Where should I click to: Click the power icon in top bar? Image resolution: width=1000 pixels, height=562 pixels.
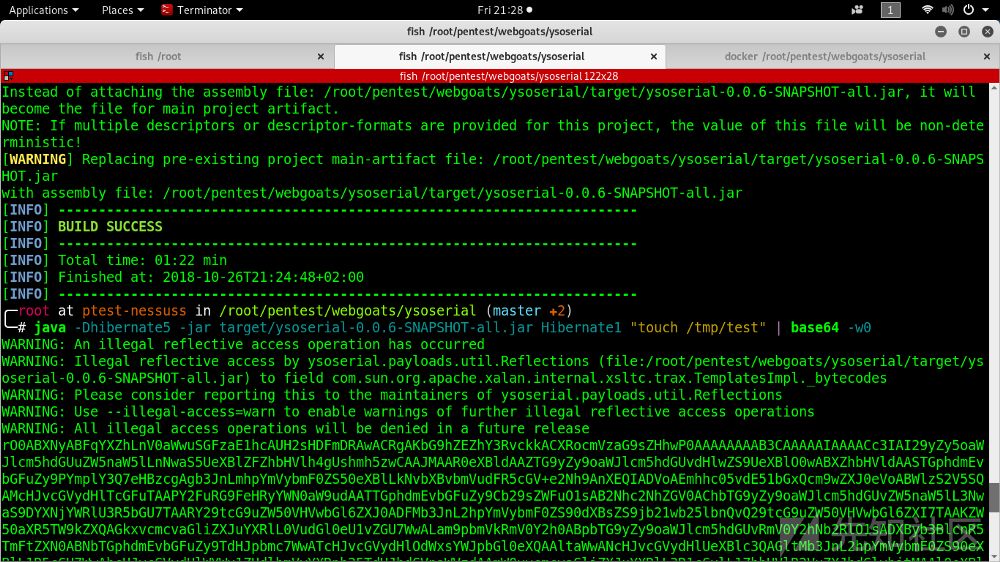[968, 10]
